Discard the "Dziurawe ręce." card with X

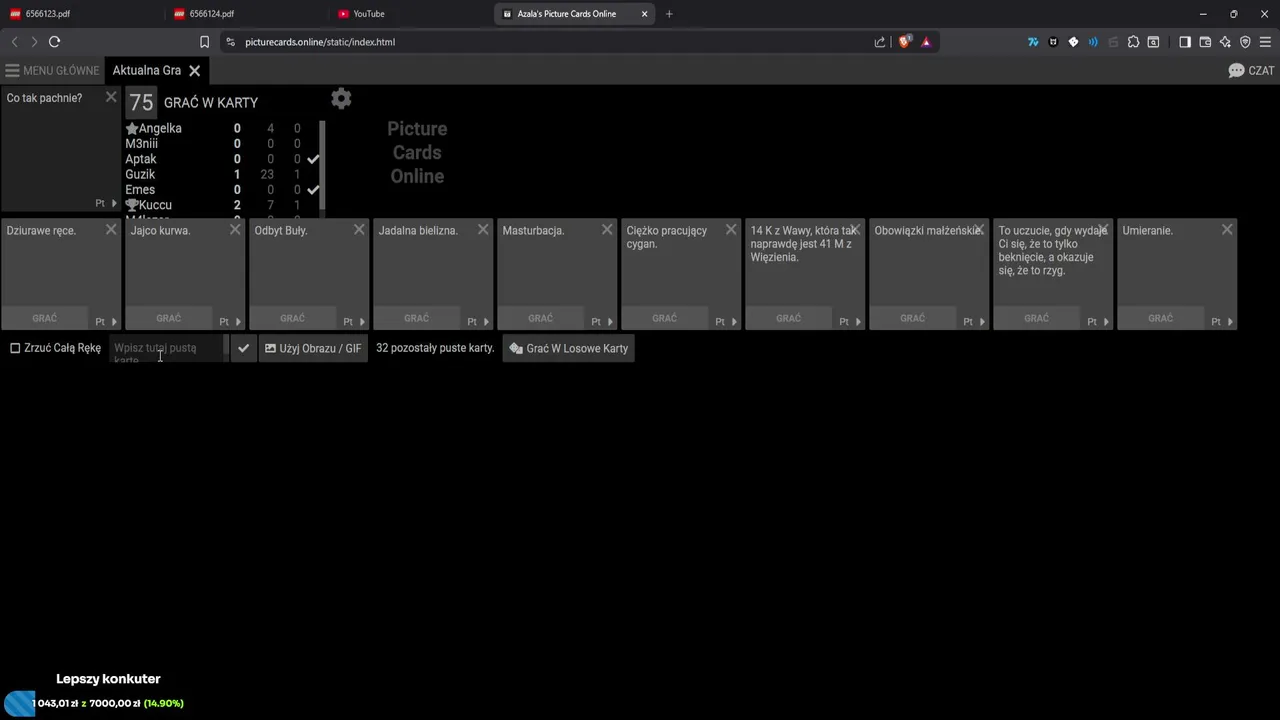point(111,229)
